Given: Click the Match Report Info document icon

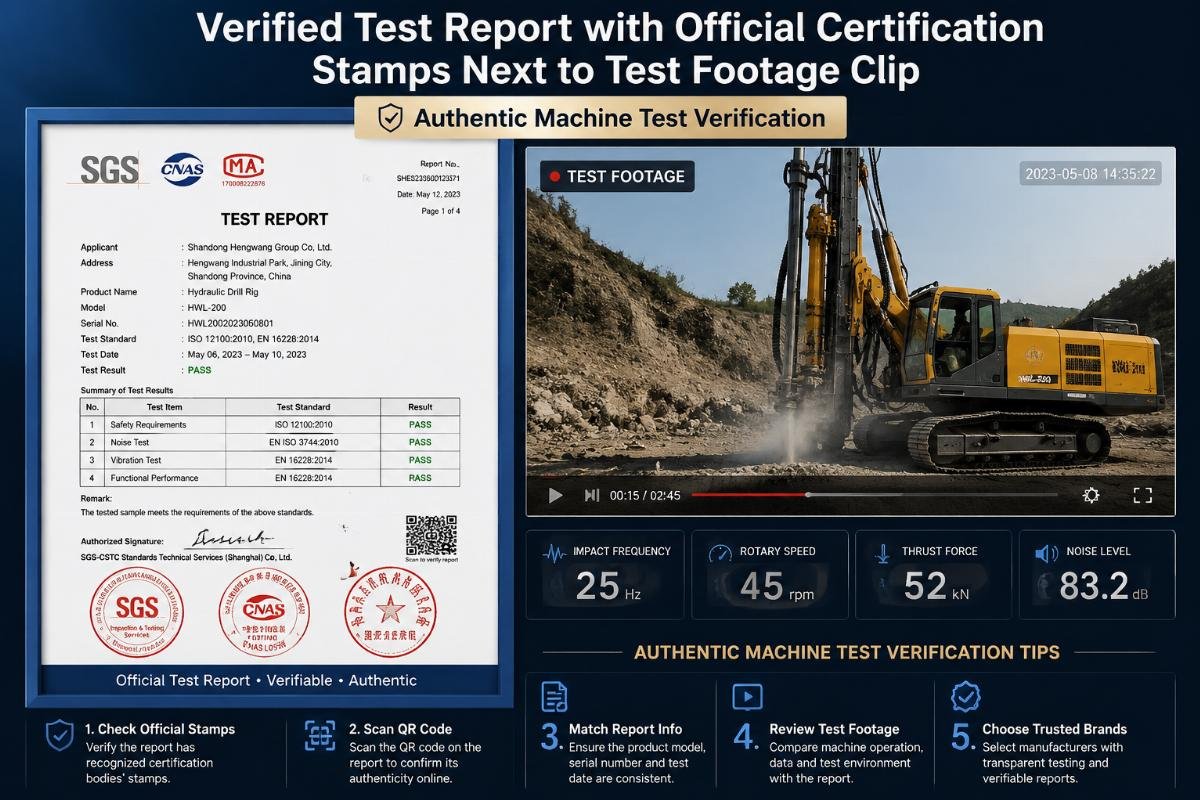Looking at the screenshot, I should [x=553, y=696].
